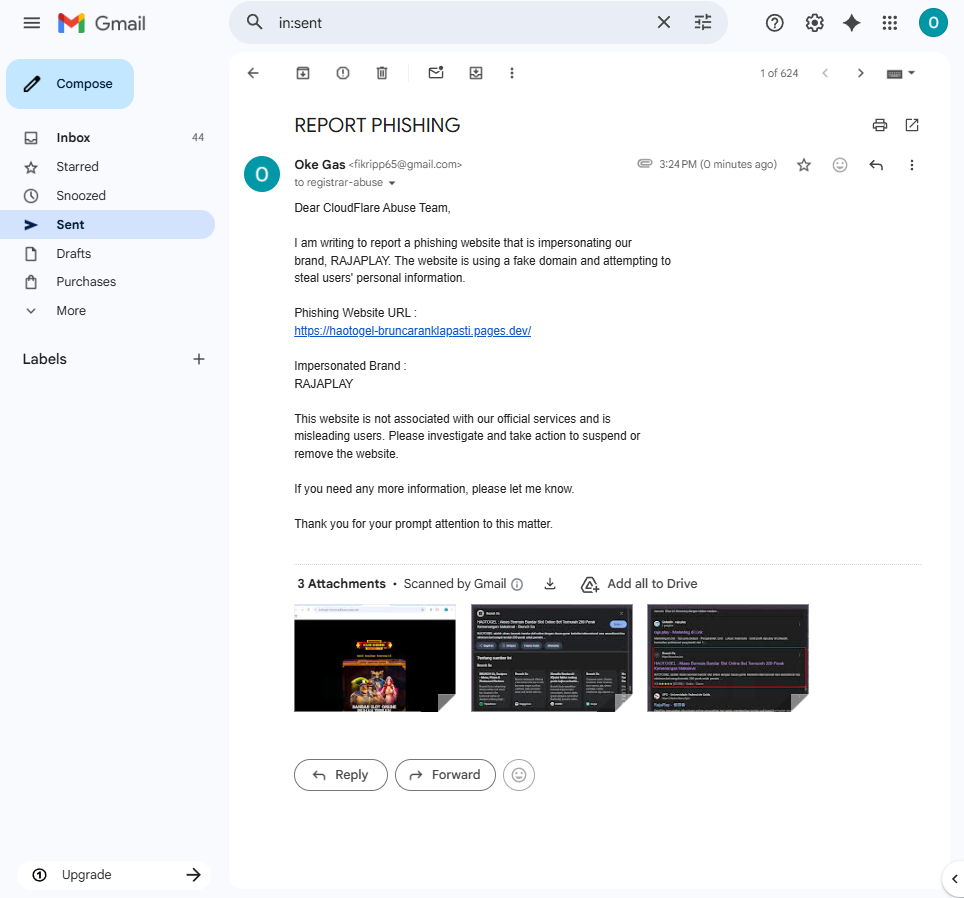Open the email in a new window
964x898 pixels.
click(x=912, y=125)
